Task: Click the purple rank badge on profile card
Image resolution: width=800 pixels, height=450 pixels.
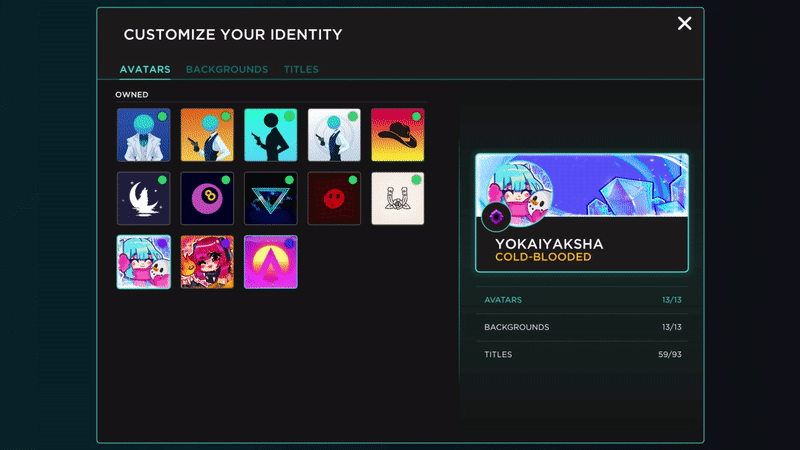Action: [497, 217]
